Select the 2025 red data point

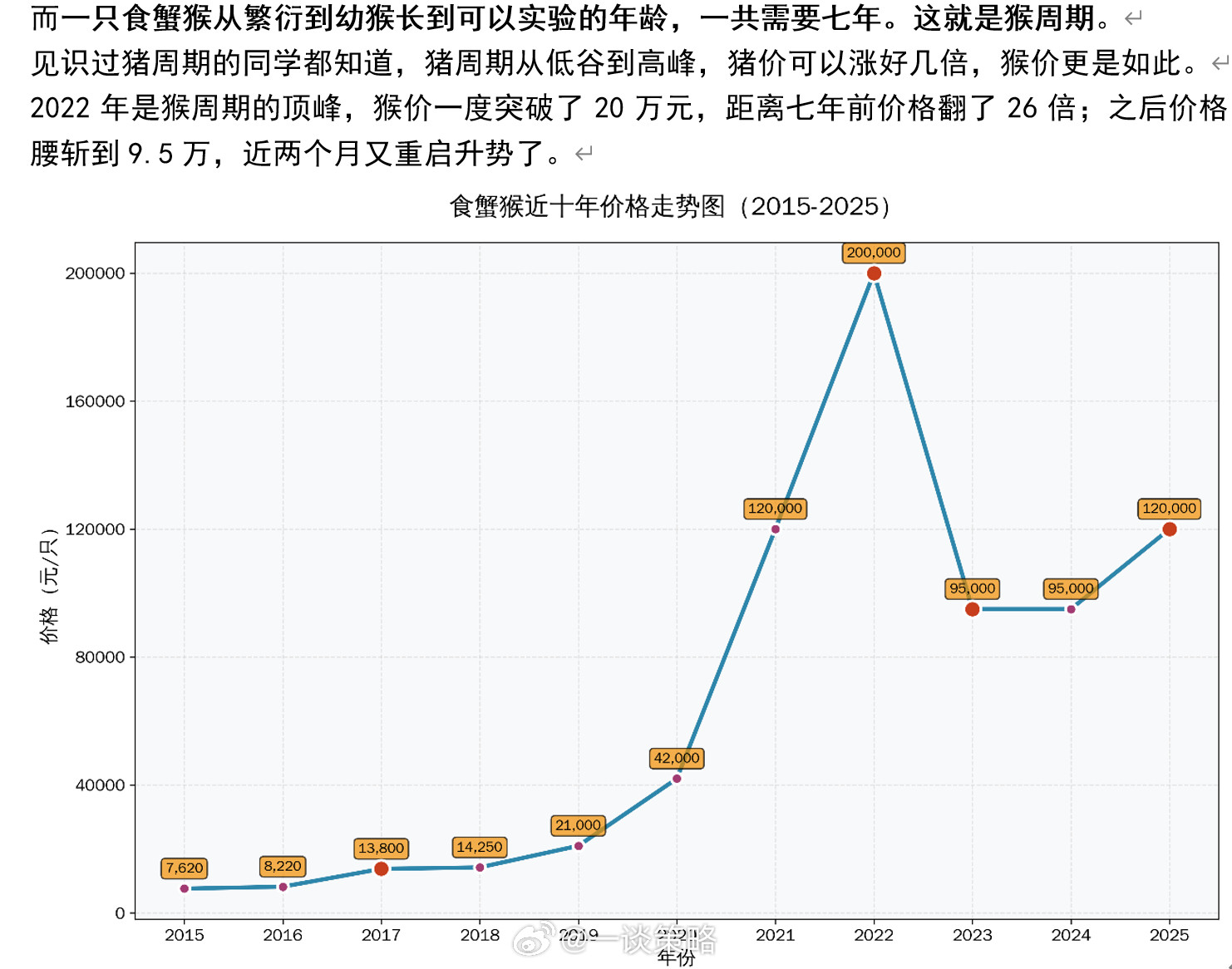pyautogui.click(x=1169, y=529)
